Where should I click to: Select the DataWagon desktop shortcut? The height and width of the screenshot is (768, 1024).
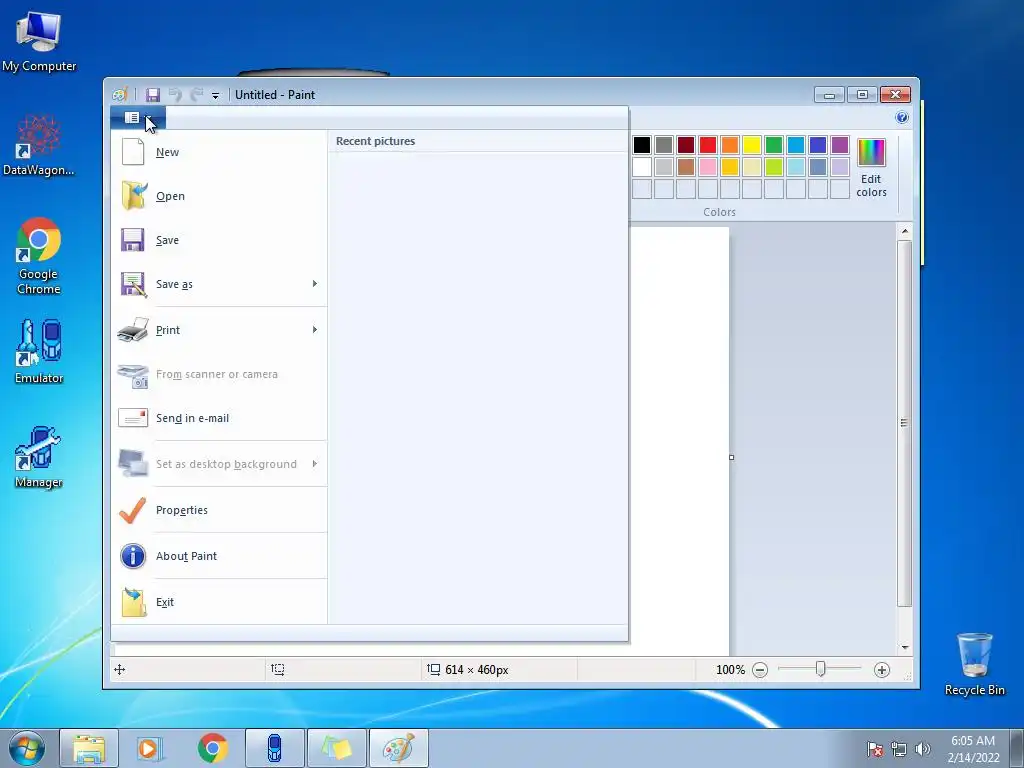point(39,146)
